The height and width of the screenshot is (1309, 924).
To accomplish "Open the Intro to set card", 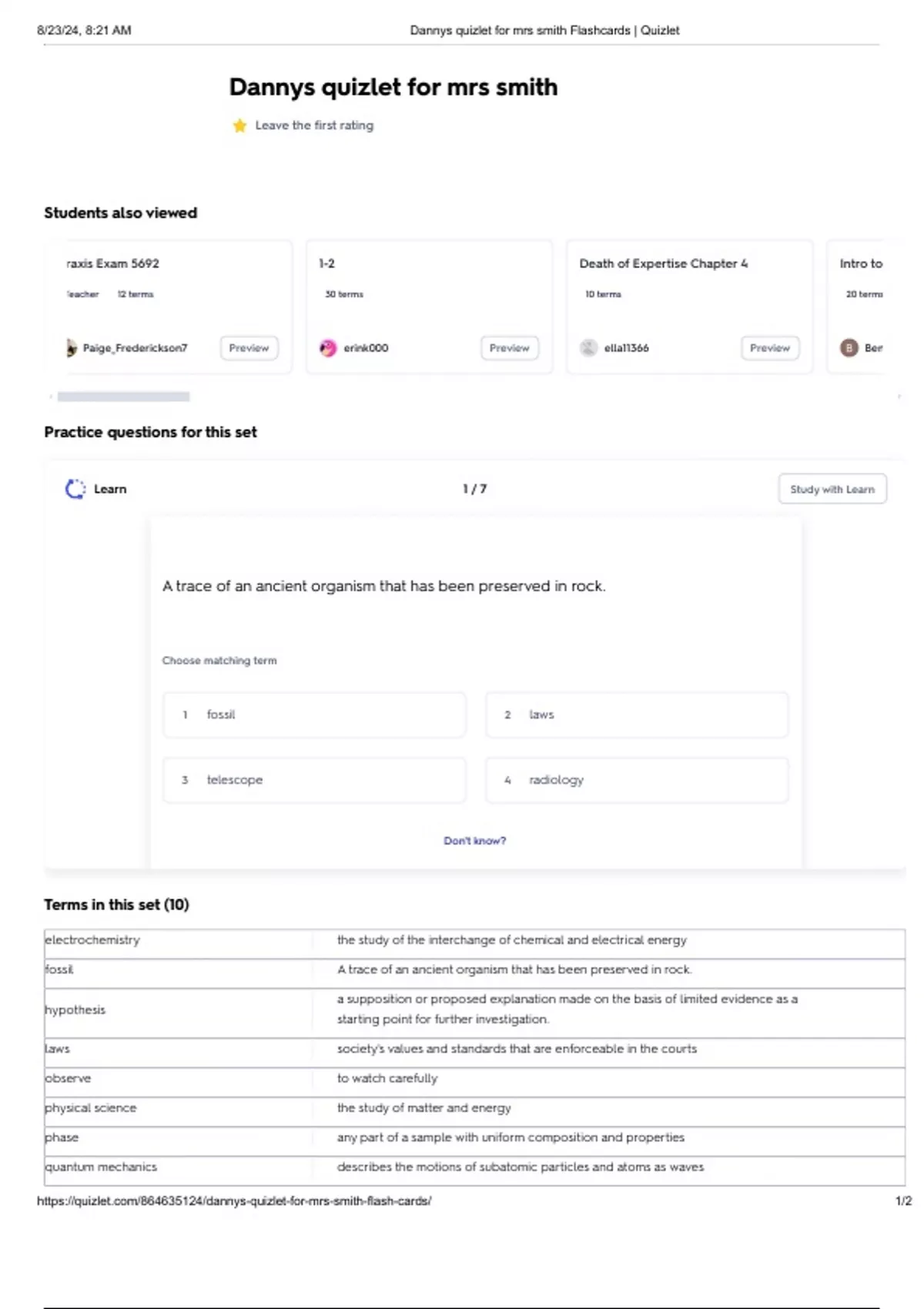I will [861, 264].
